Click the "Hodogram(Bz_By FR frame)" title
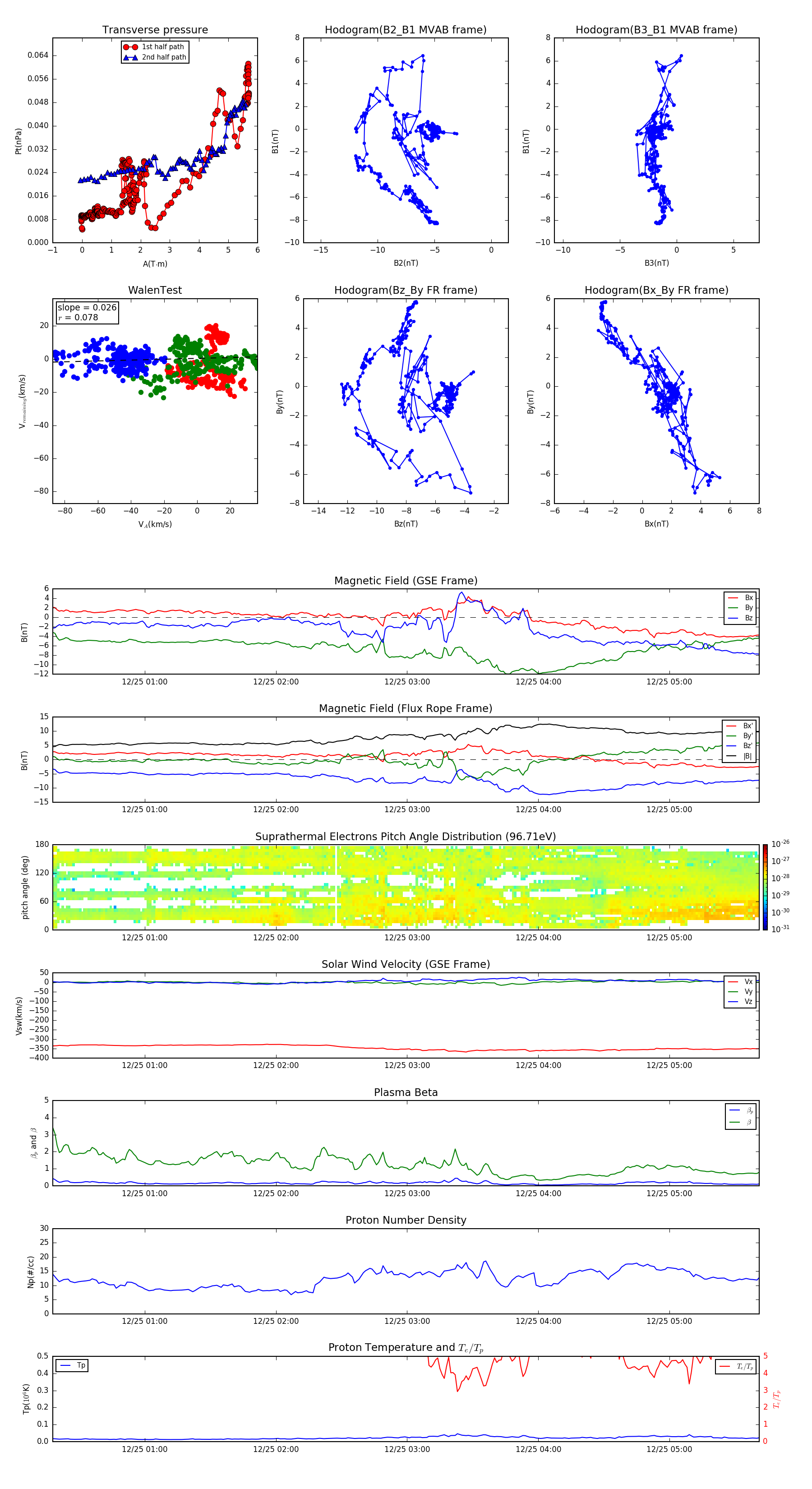The height and width of the screenshot is (1489, 812). coord(406,290)
